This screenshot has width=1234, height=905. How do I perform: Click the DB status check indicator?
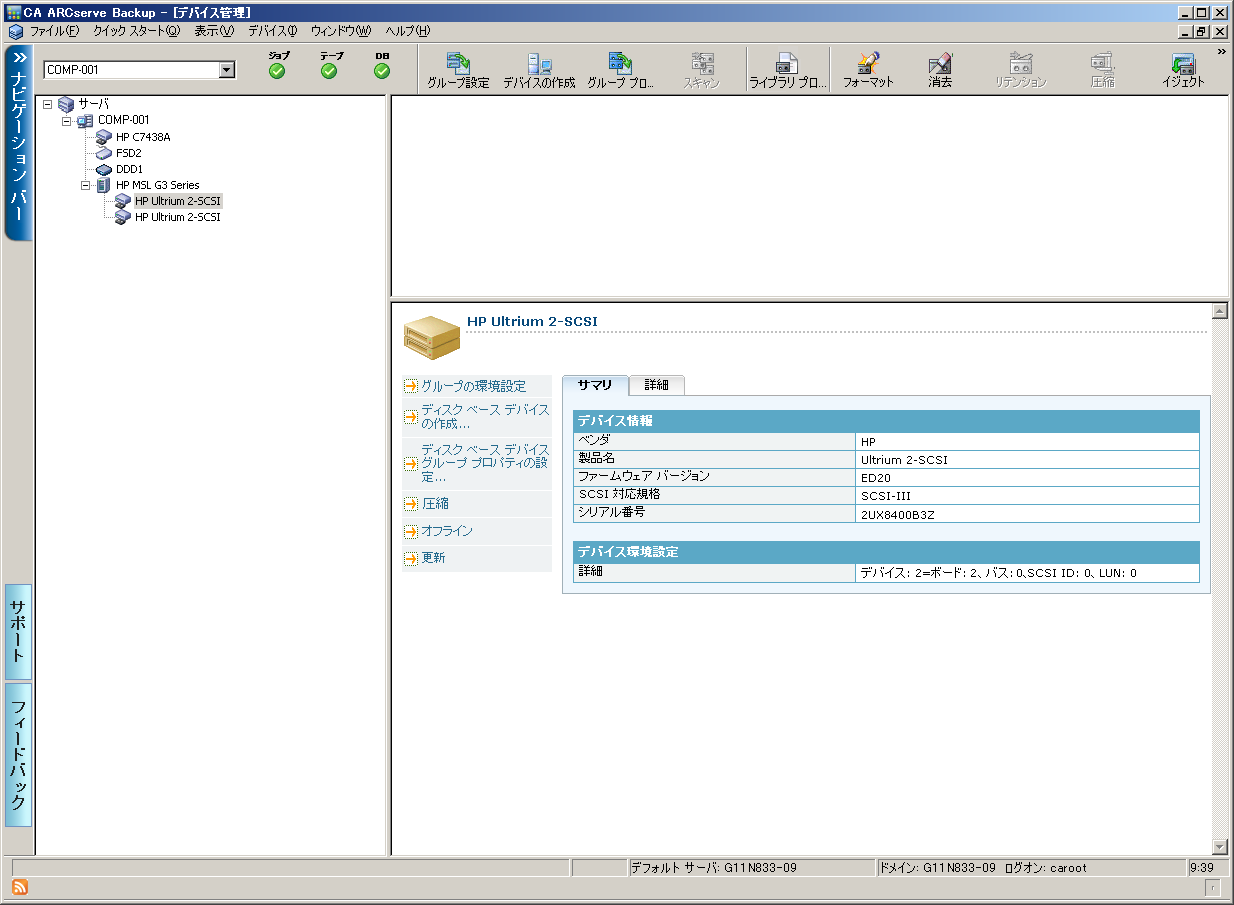coord(382,71)
